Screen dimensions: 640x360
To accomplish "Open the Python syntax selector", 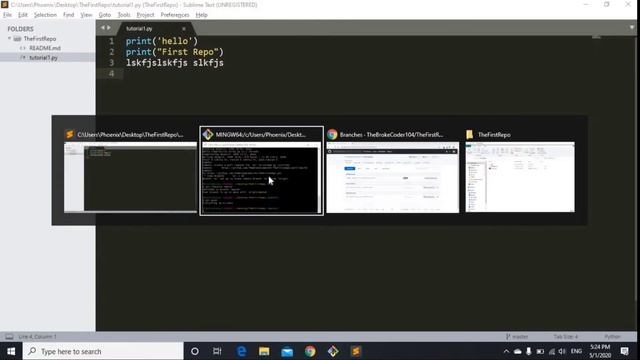I will pos(612,337).
